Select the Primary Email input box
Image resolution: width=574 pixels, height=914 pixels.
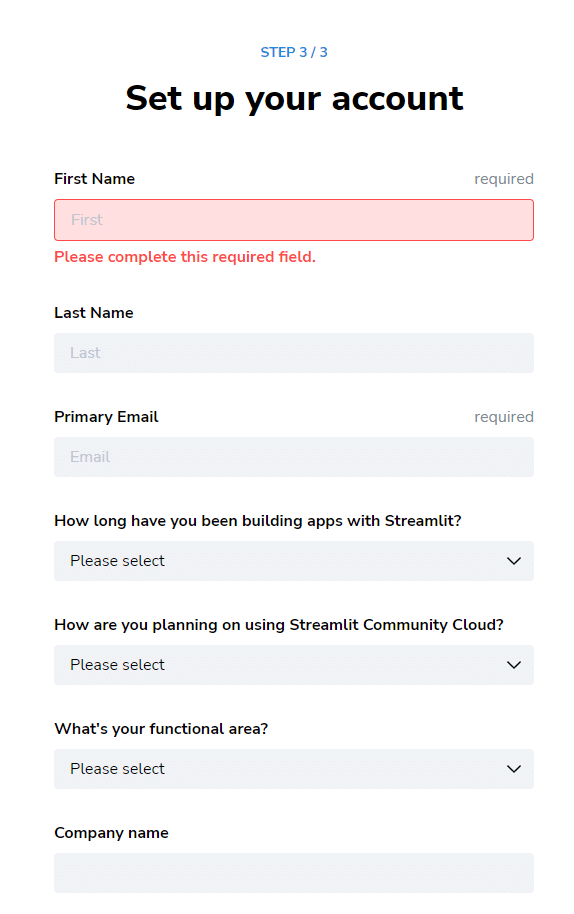(294, 456)
